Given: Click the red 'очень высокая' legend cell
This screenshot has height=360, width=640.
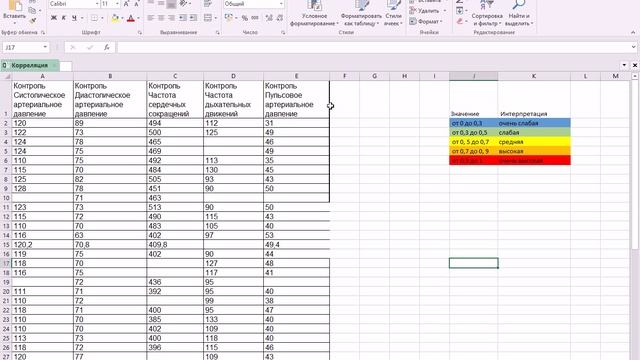Looking at the screenshot, I should point(534,160).
